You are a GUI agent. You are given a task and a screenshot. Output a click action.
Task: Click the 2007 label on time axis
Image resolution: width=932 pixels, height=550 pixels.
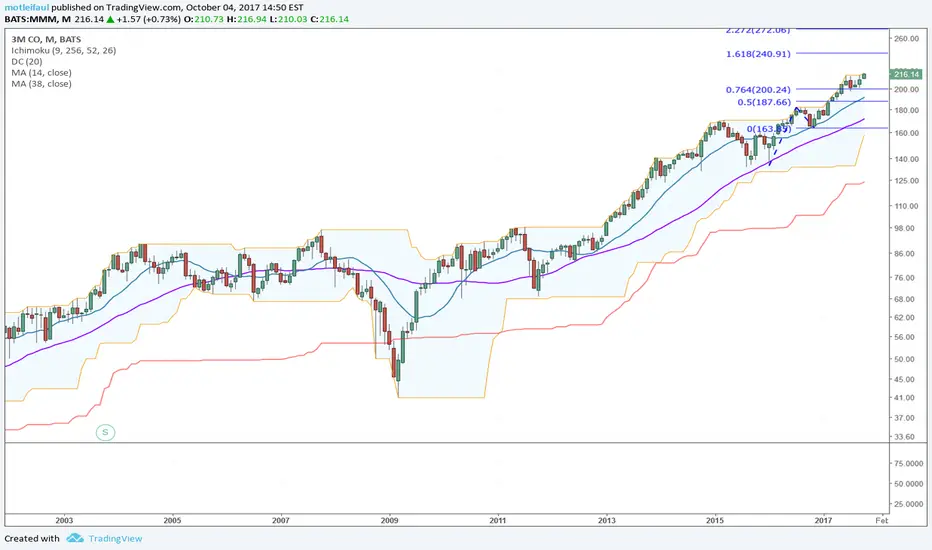(281, 521)
